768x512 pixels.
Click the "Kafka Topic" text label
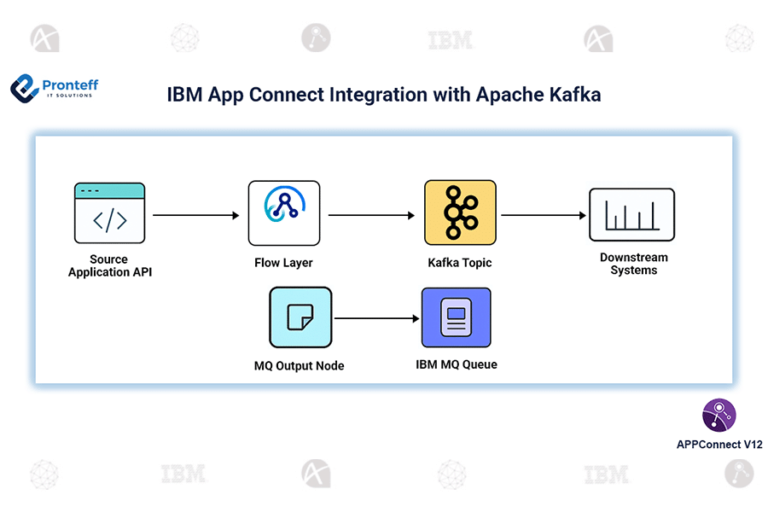click(460, 263)
